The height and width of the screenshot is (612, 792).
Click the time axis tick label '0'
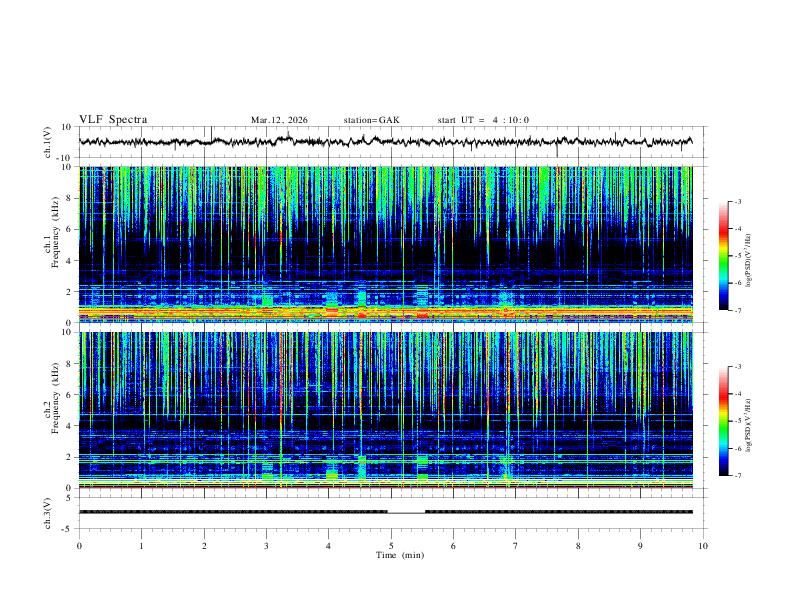pos(79,546)
